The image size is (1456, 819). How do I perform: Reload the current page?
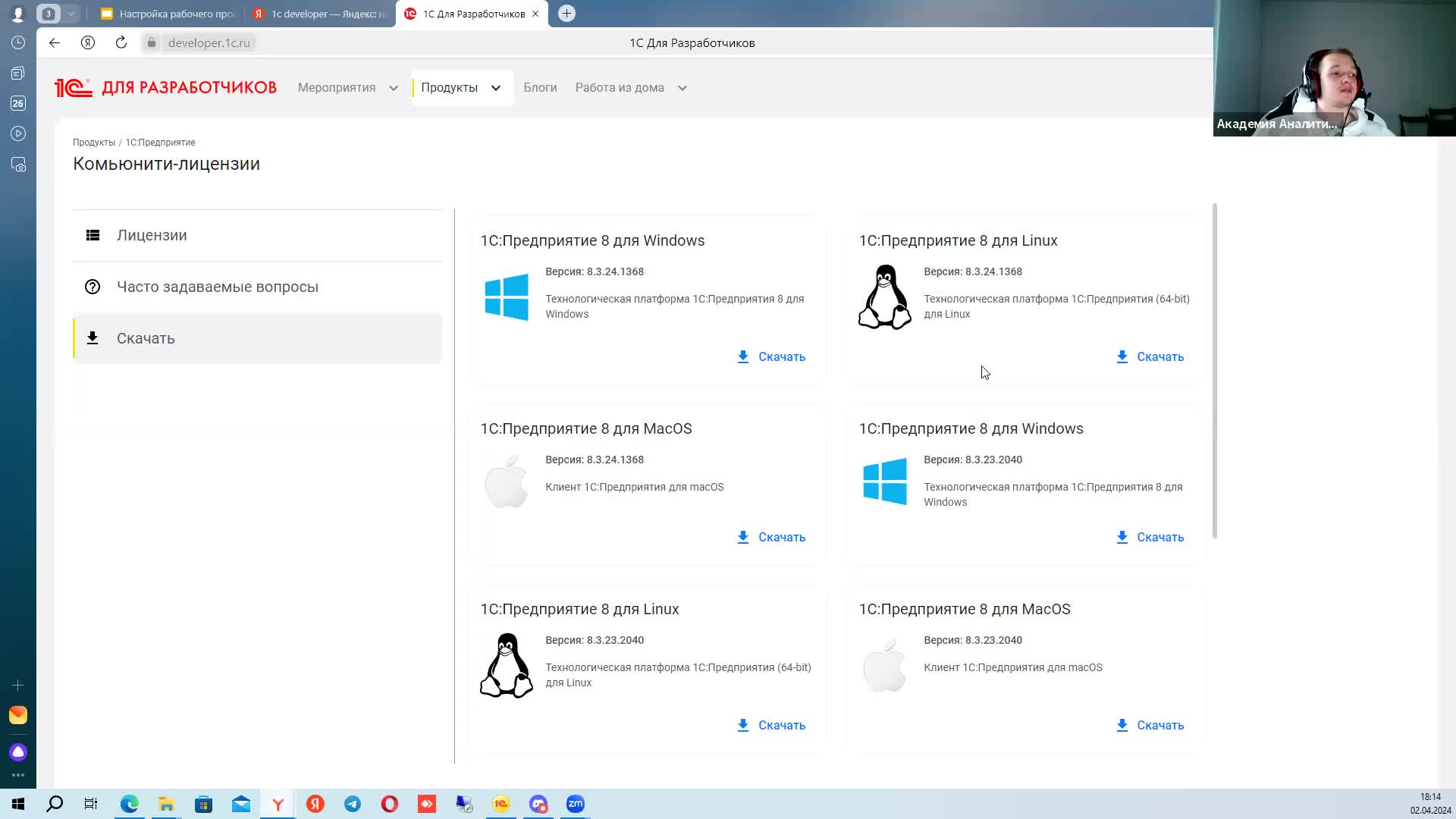[121, 42]
